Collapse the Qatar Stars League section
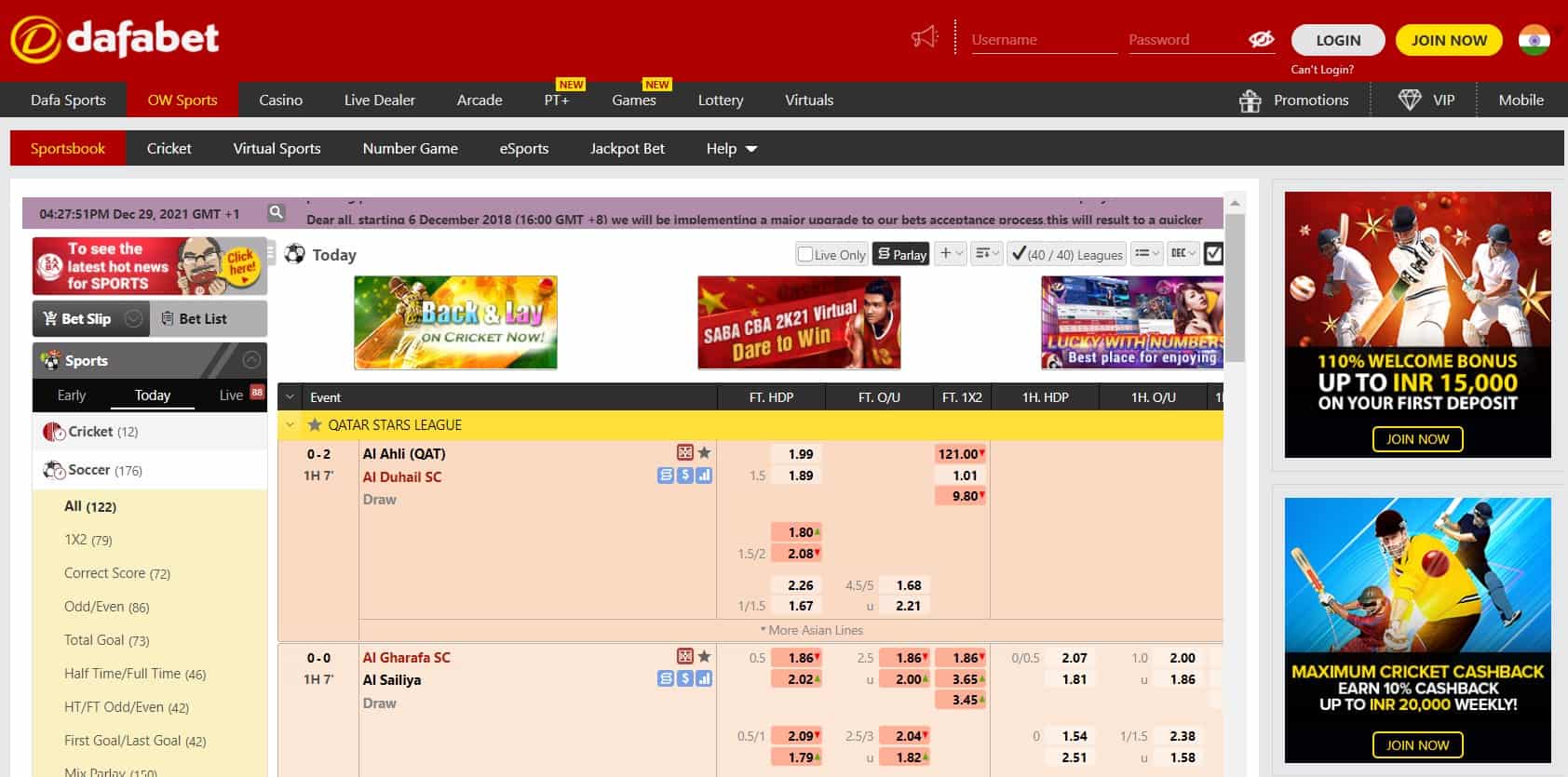The height and width of the screenshot is (777, 1568). (290, 424)
